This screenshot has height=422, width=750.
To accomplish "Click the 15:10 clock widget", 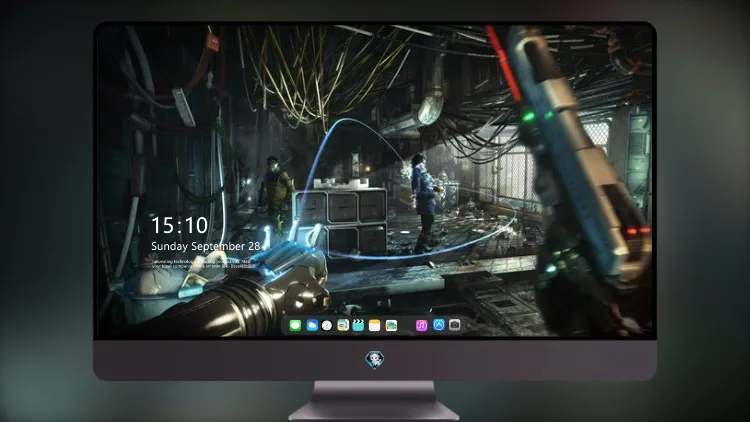I will pos(179,225).
